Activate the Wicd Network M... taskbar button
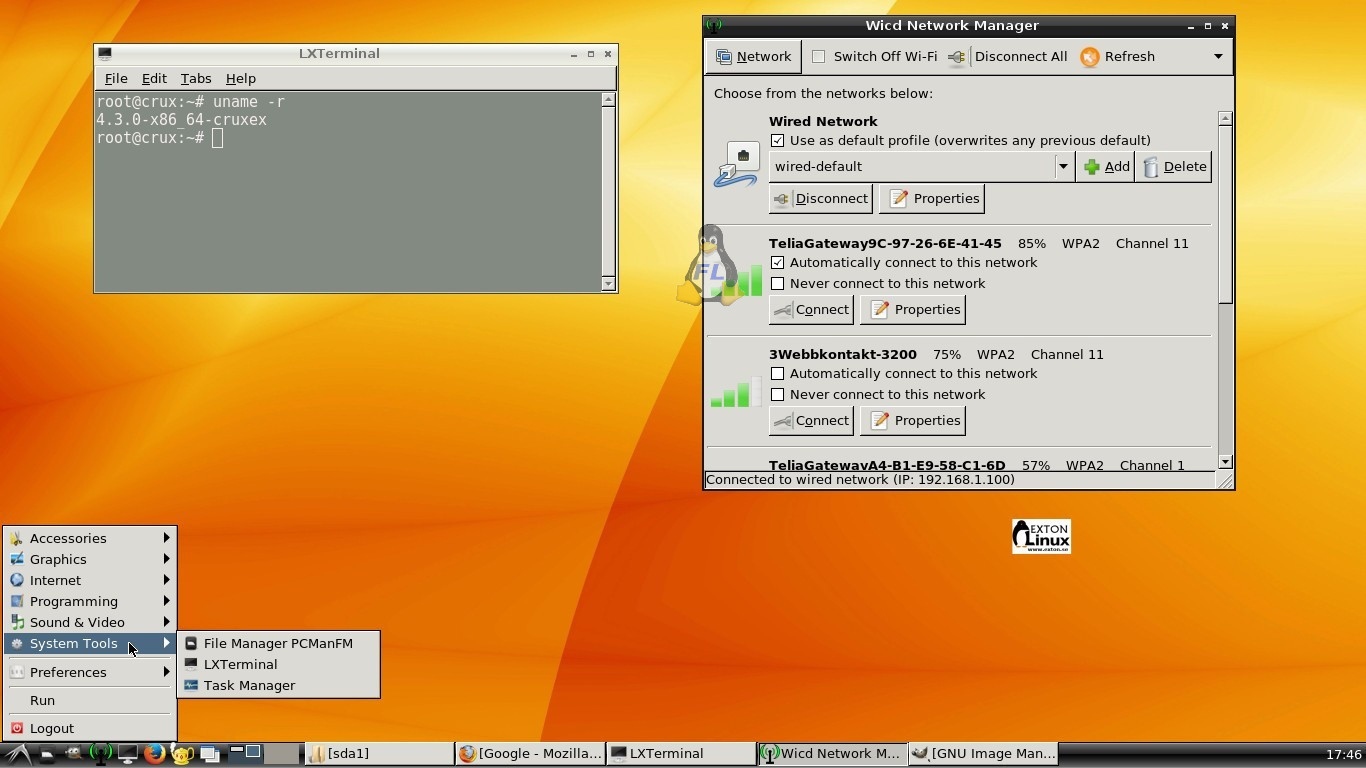Viewport: 1366px width, 768px height. point(832,754)
